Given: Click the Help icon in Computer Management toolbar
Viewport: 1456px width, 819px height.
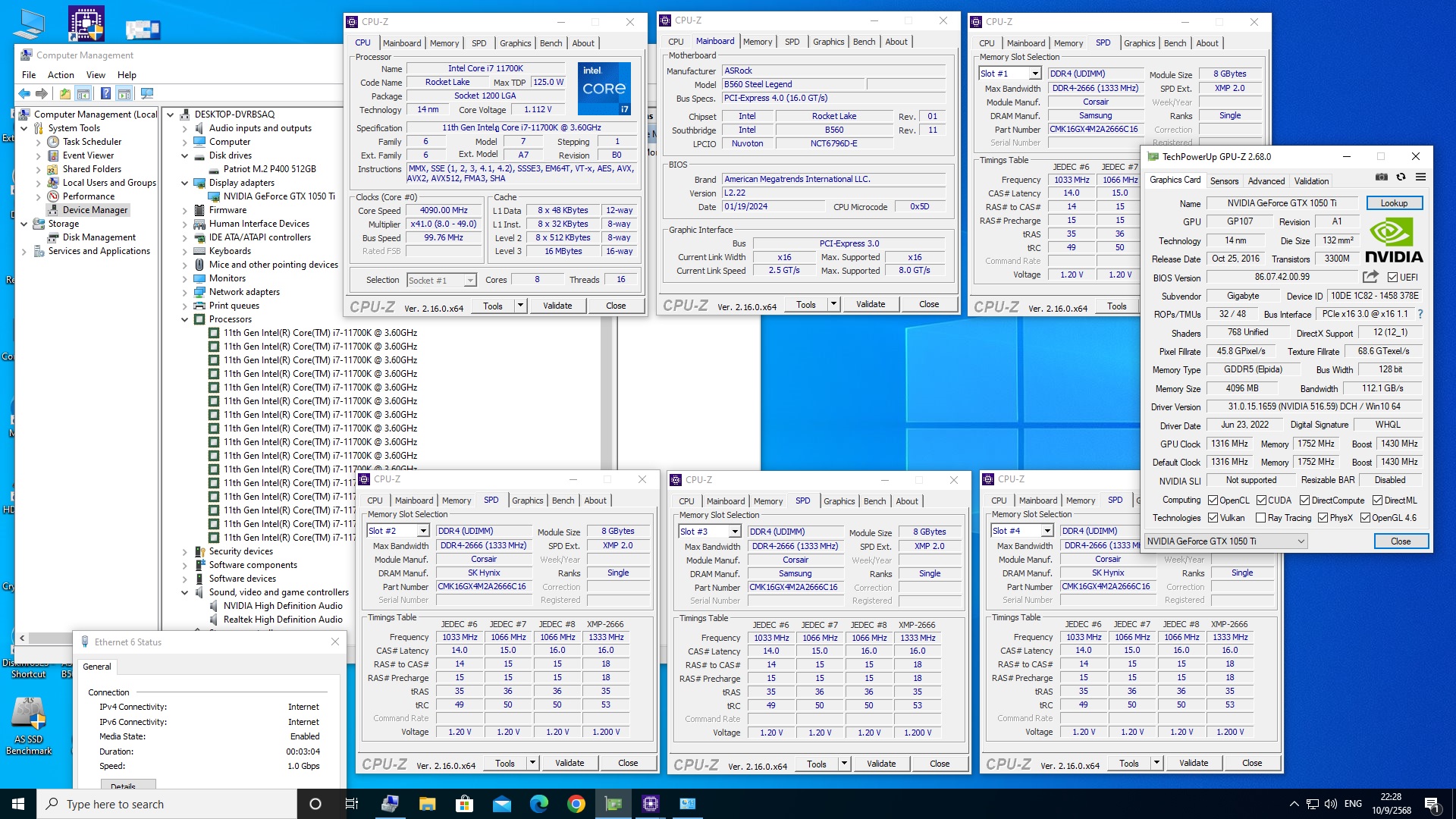Looking at the screenshot, I should (105, 93).
